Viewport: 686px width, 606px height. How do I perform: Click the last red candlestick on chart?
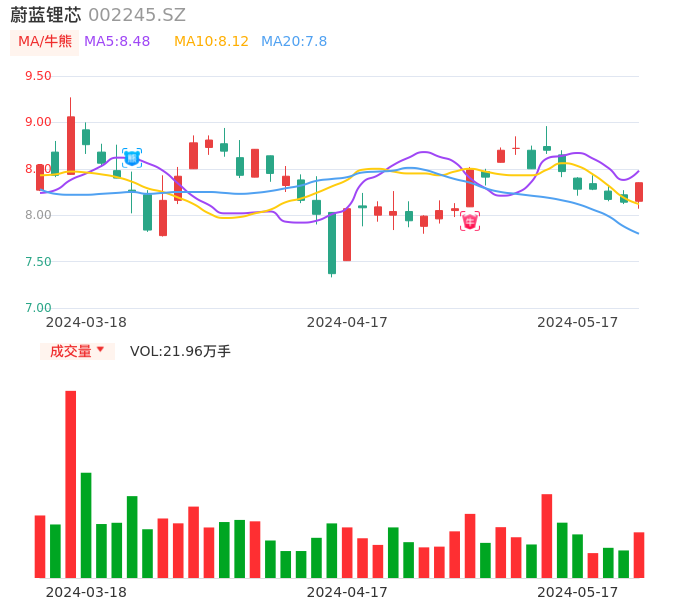coord(639,193)
